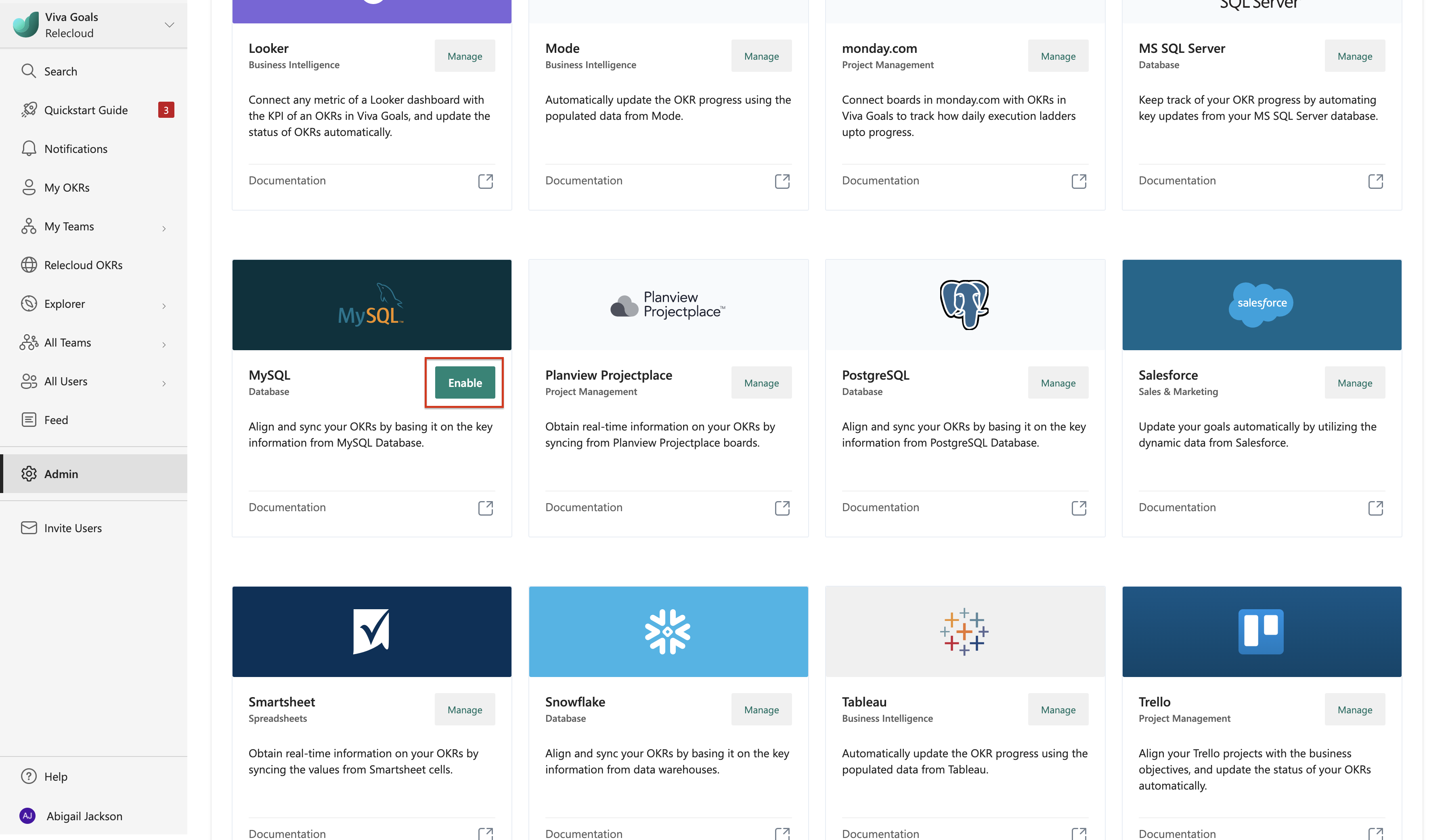Open the Feed menu item
Viewport: 1446px width, 840px height.
[x=94, y=420]
